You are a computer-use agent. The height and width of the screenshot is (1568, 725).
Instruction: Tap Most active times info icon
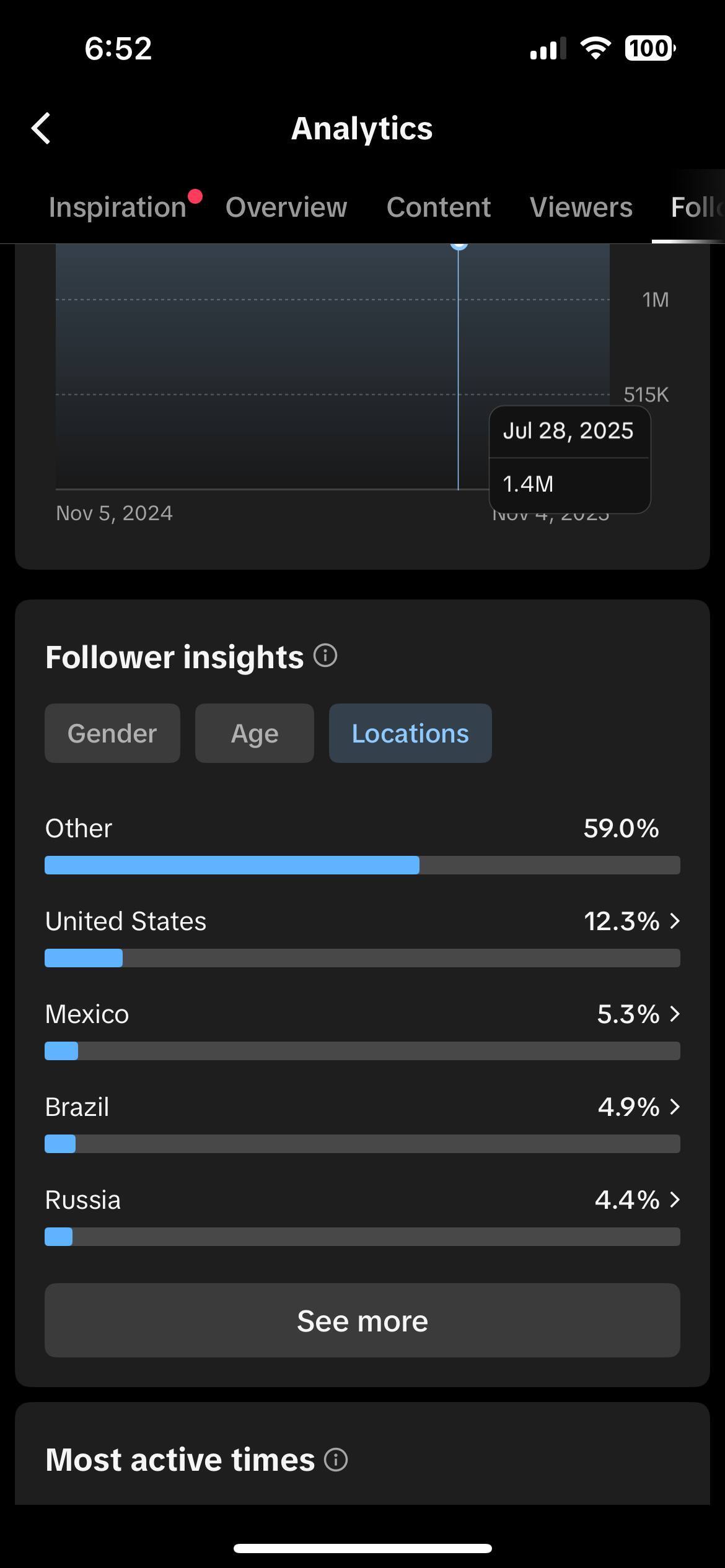point(336,1460)
